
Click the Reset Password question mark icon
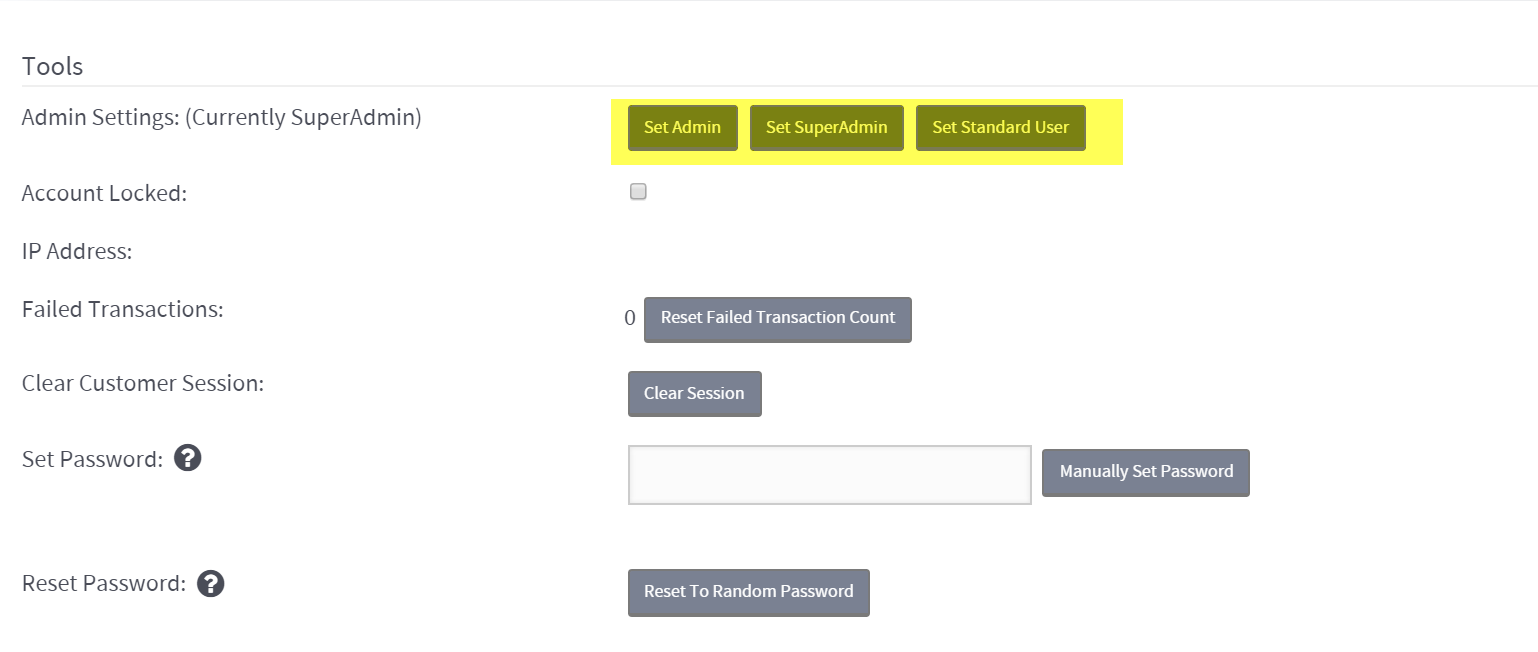211,582
